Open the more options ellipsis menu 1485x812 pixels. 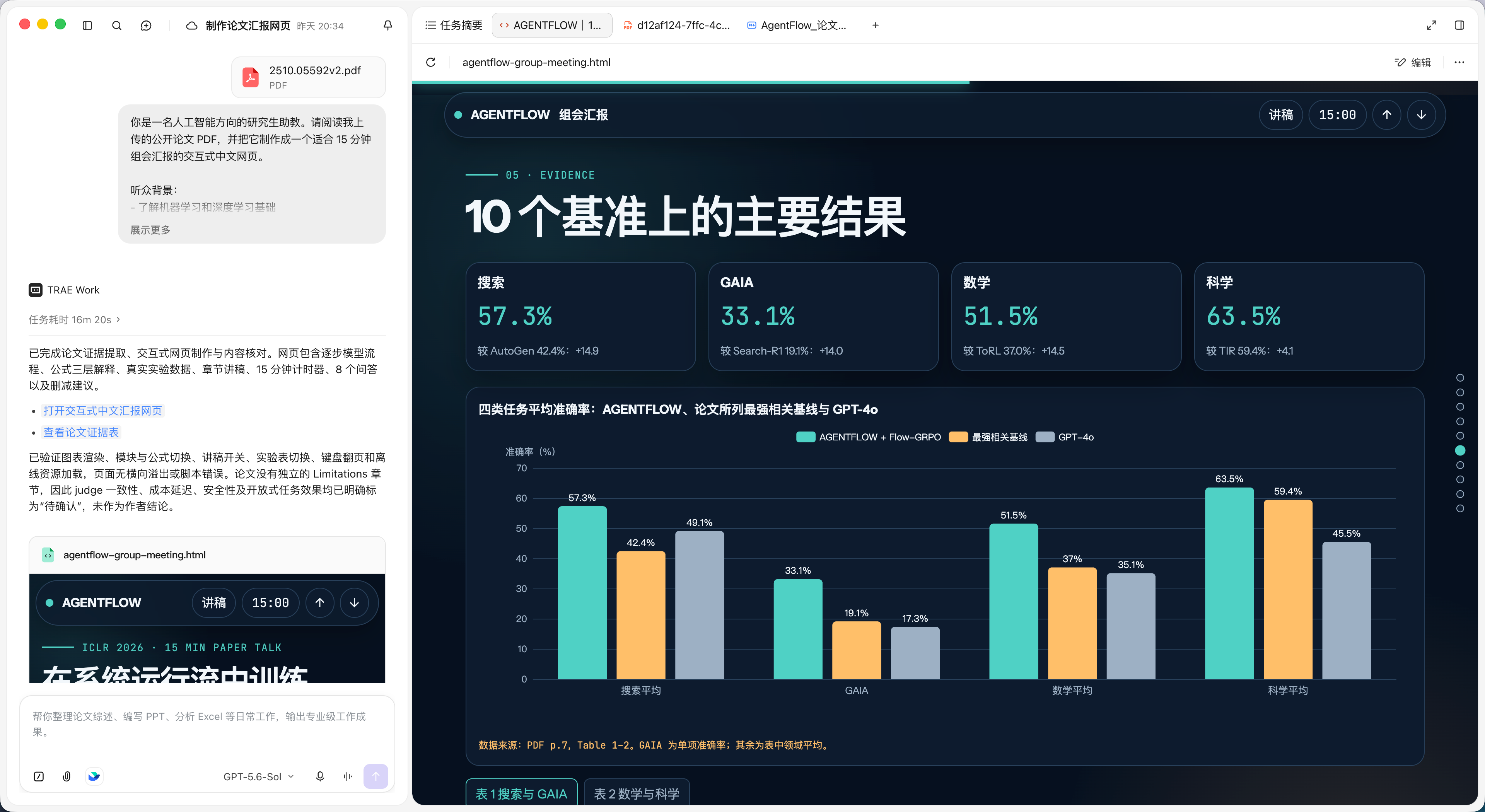tap(1459, 62)
